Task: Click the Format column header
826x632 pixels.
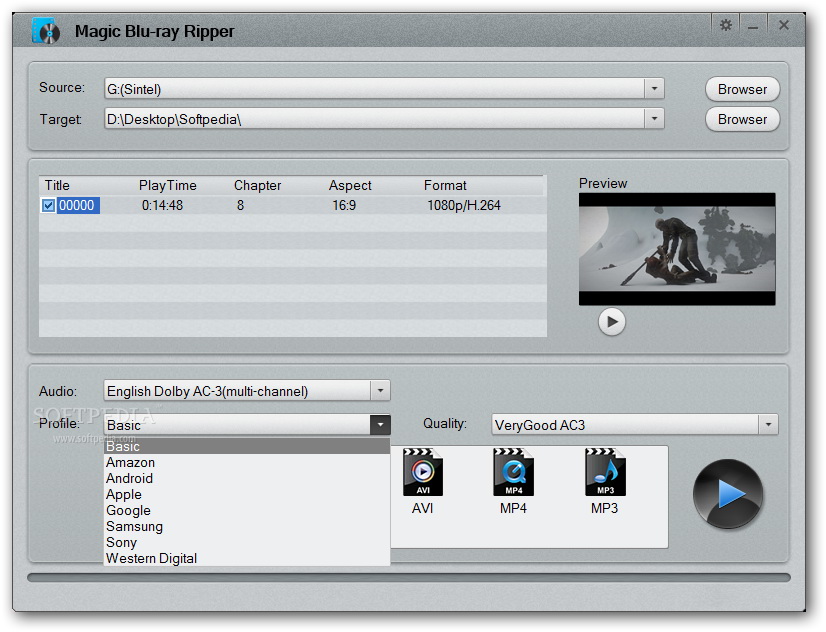Action: coord(445,185)
